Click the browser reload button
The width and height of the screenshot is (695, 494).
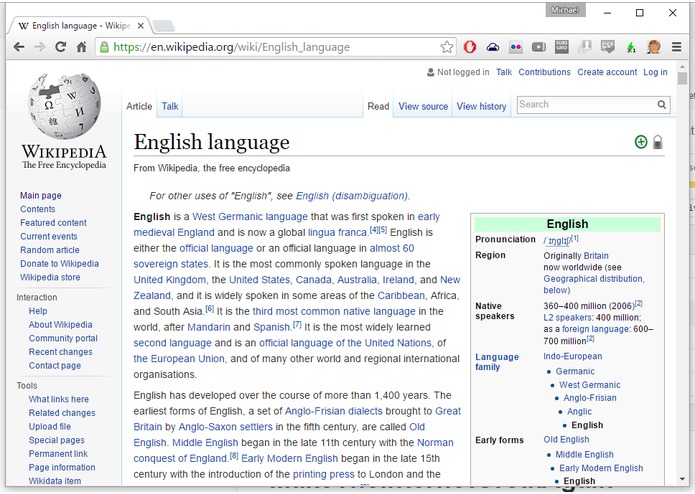(x=61, y=47)
